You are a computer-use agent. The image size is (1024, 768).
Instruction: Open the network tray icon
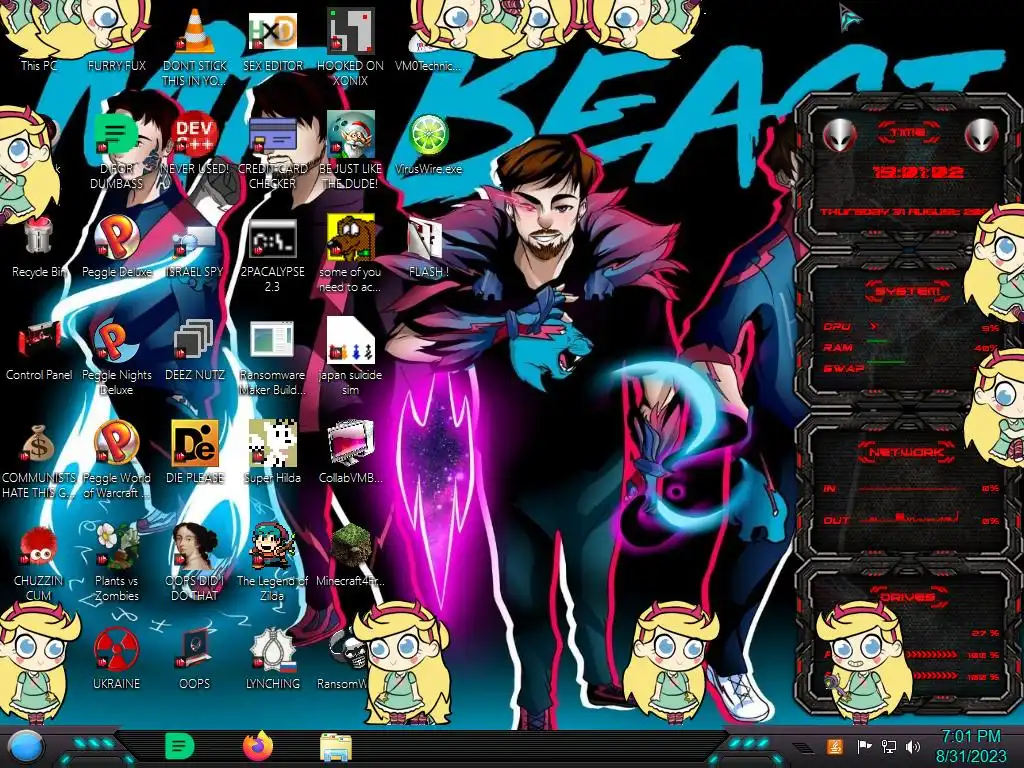click(888, 746)
